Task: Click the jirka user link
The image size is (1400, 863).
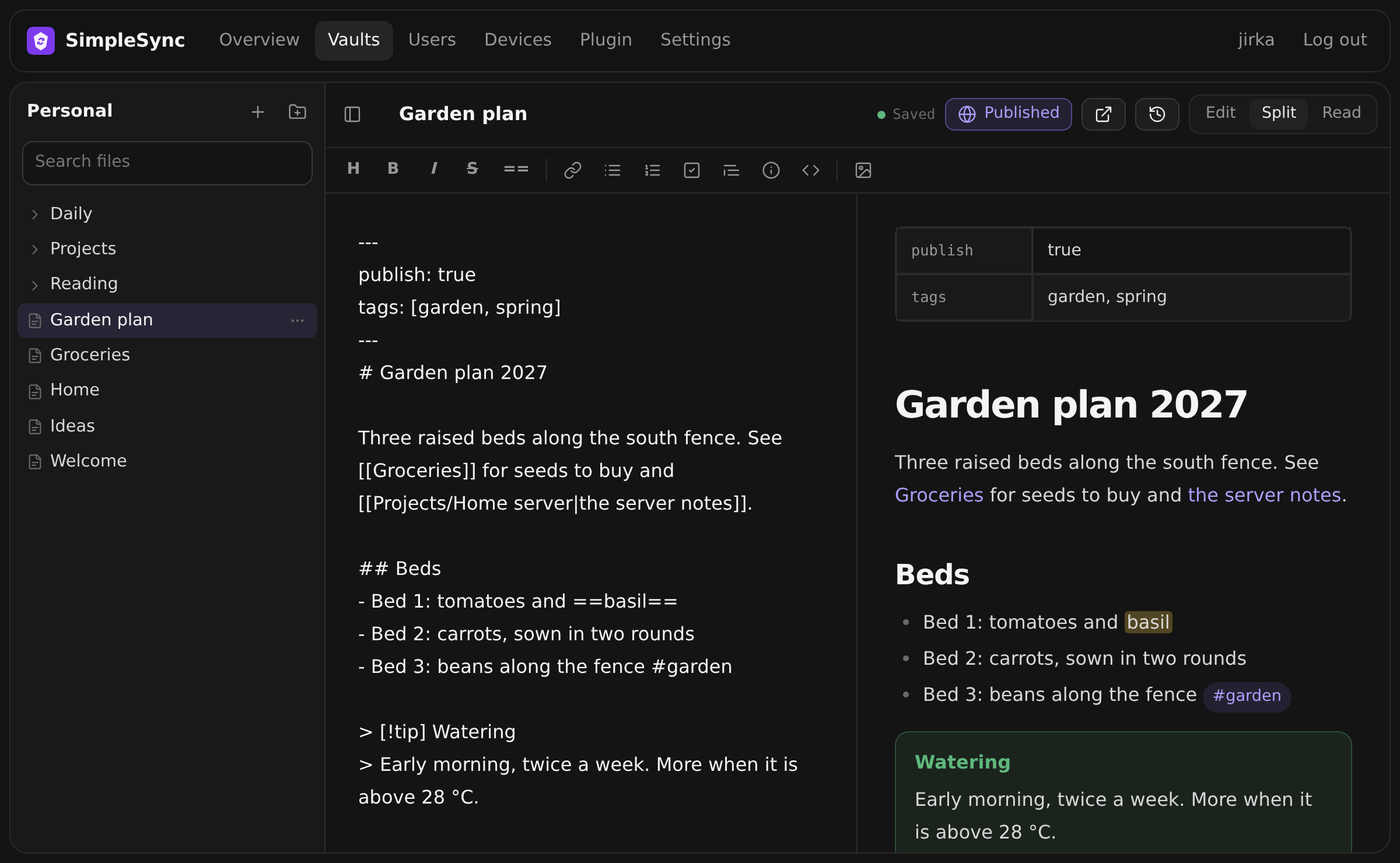Action: click(1256, 40)
